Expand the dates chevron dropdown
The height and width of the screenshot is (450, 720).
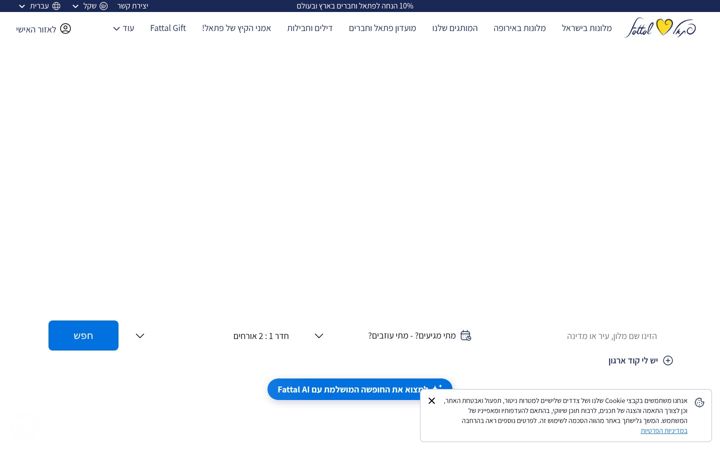click(319, 336)
